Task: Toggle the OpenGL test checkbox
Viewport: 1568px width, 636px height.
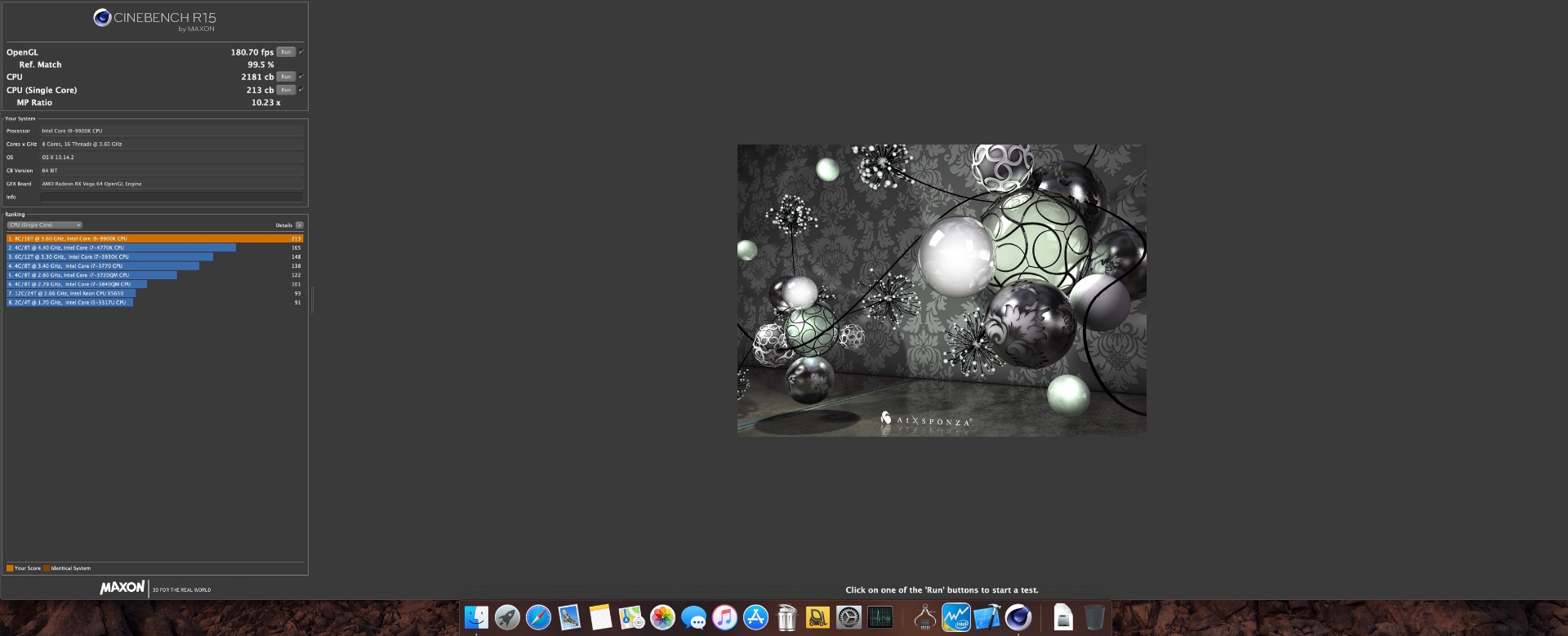Action: [301, 51]
